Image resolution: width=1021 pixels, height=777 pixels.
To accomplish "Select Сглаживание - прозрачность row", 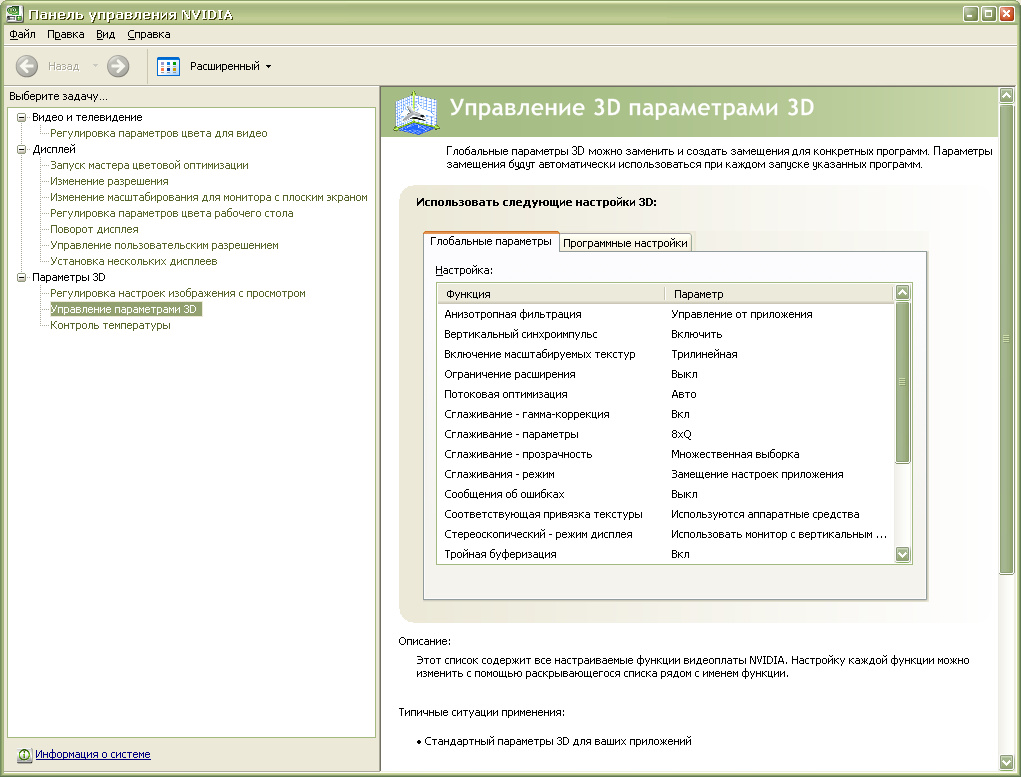I will coord(665,455).
